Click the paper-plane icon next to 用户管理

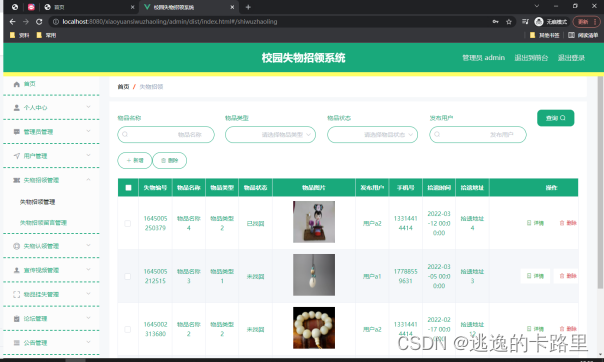17,156
